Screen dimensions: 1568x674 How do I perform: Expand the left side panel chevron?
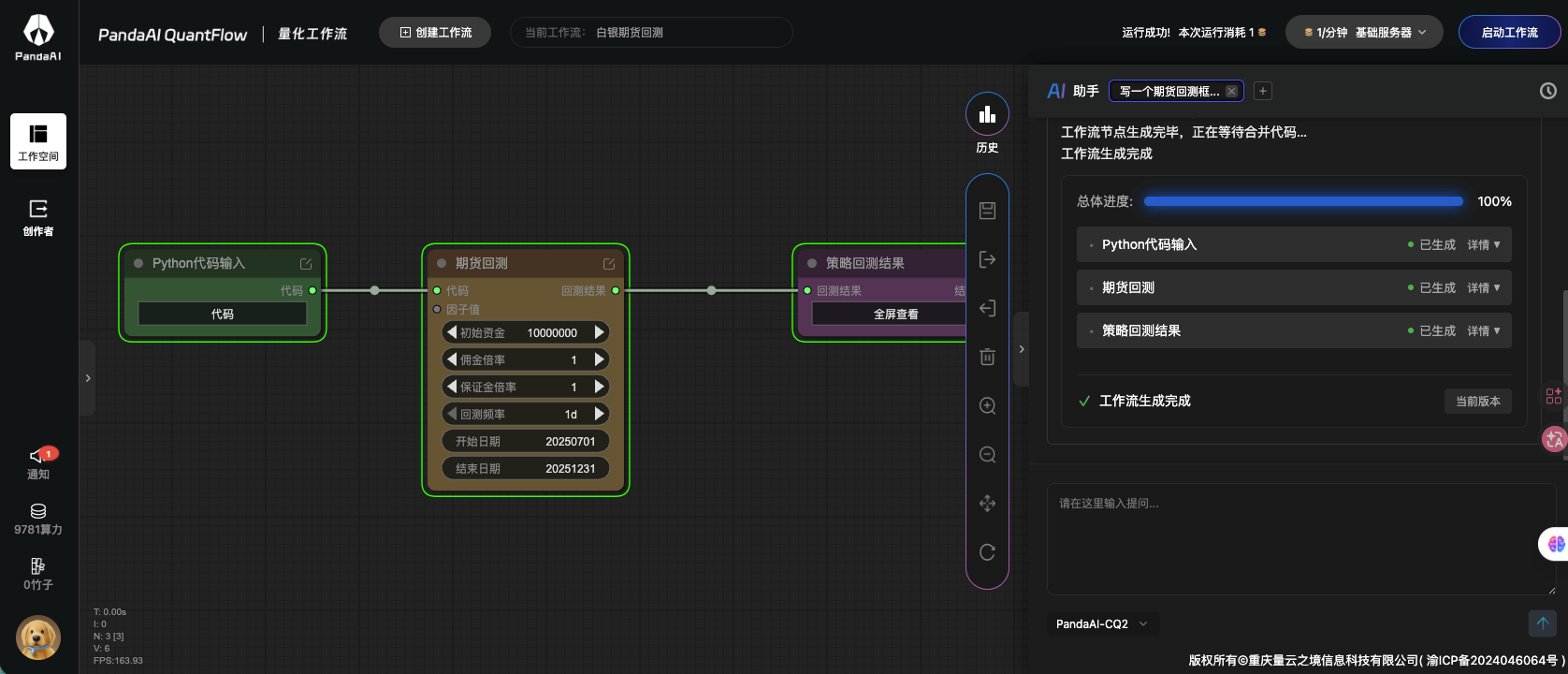coord(88,378)
